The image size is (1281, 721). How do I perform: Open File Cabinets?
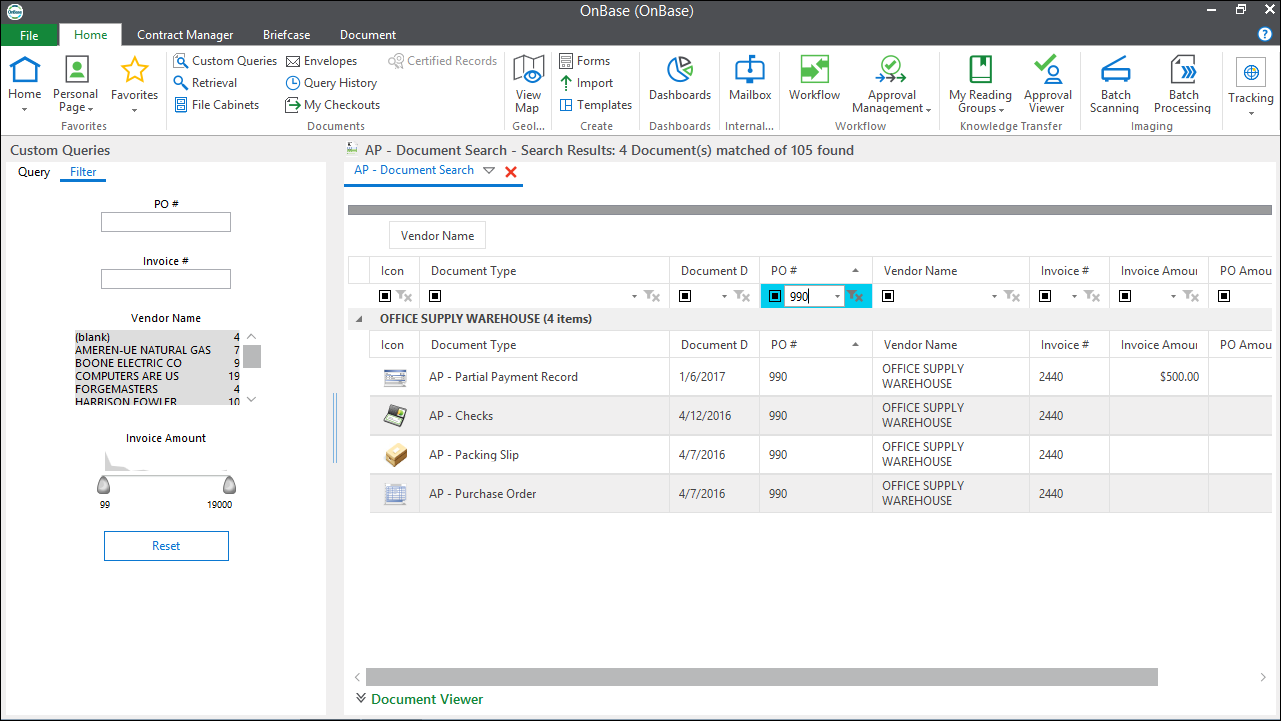217,105
